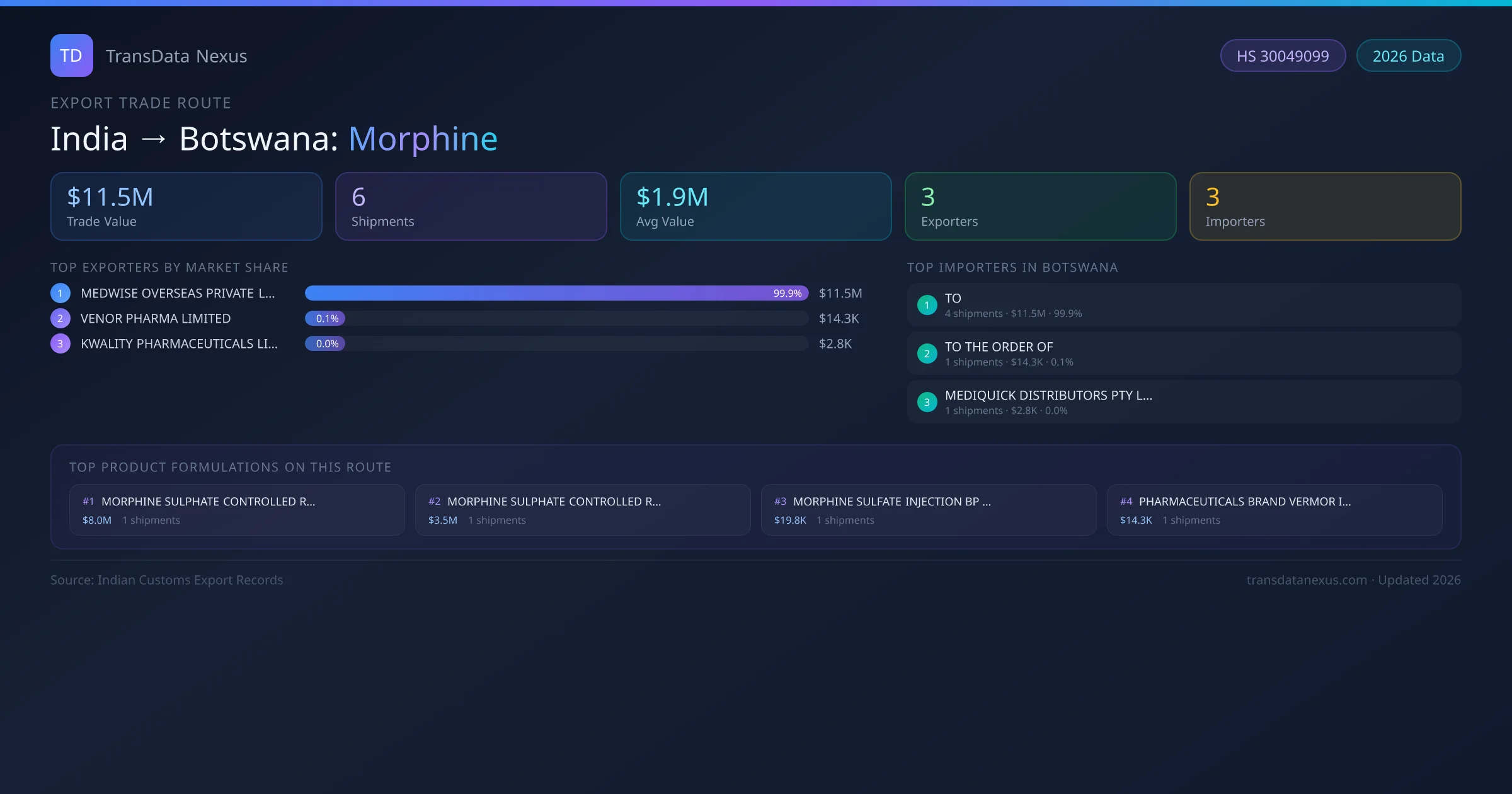Click transdatanexus.com footer link
The image size is (1512, 794).
[1307, 580]
